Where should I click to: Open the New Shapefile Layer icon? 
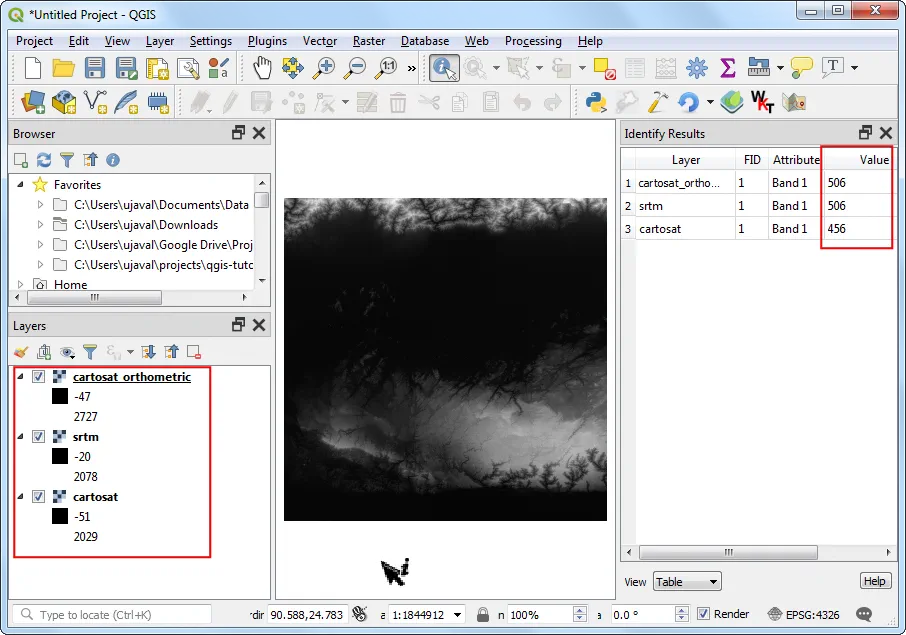click(x=95, y=102)
